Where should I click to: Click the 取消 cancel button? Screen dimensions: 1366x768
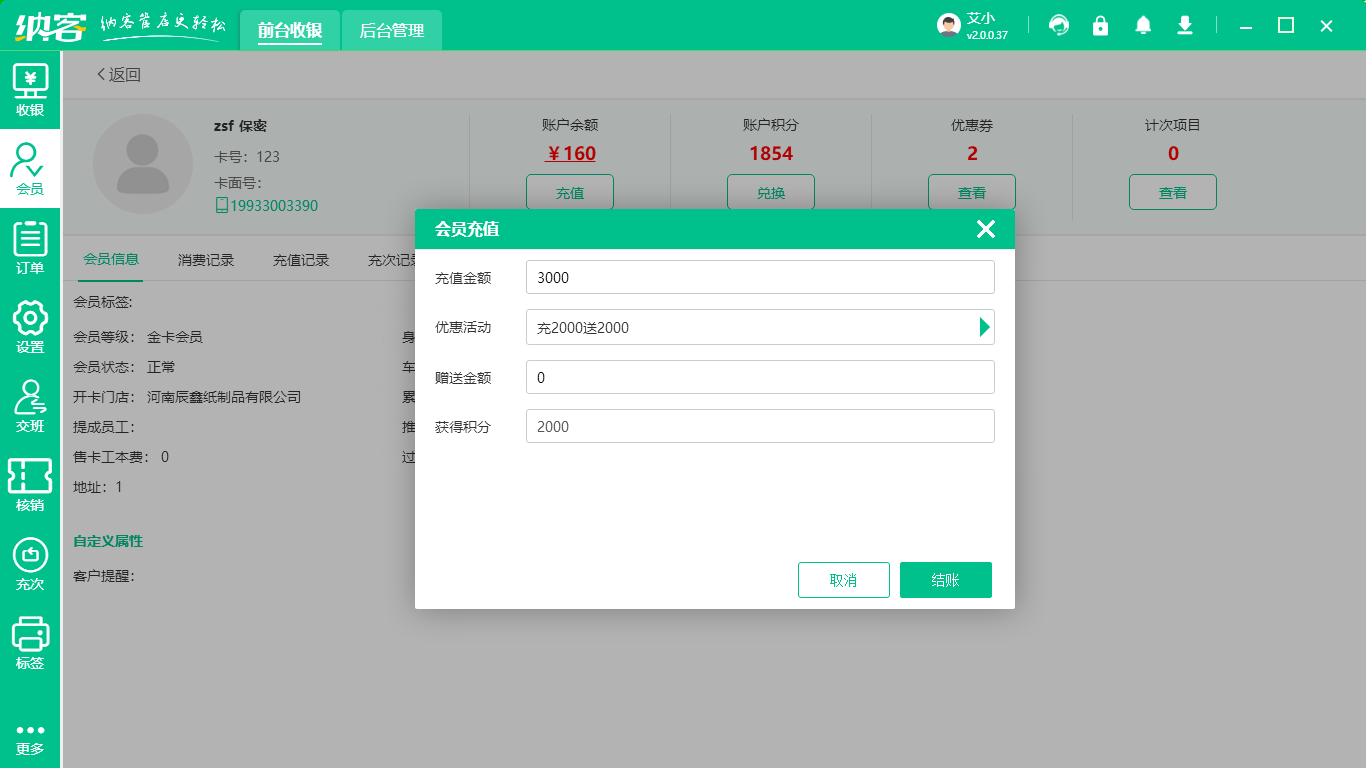pos(843,580)
